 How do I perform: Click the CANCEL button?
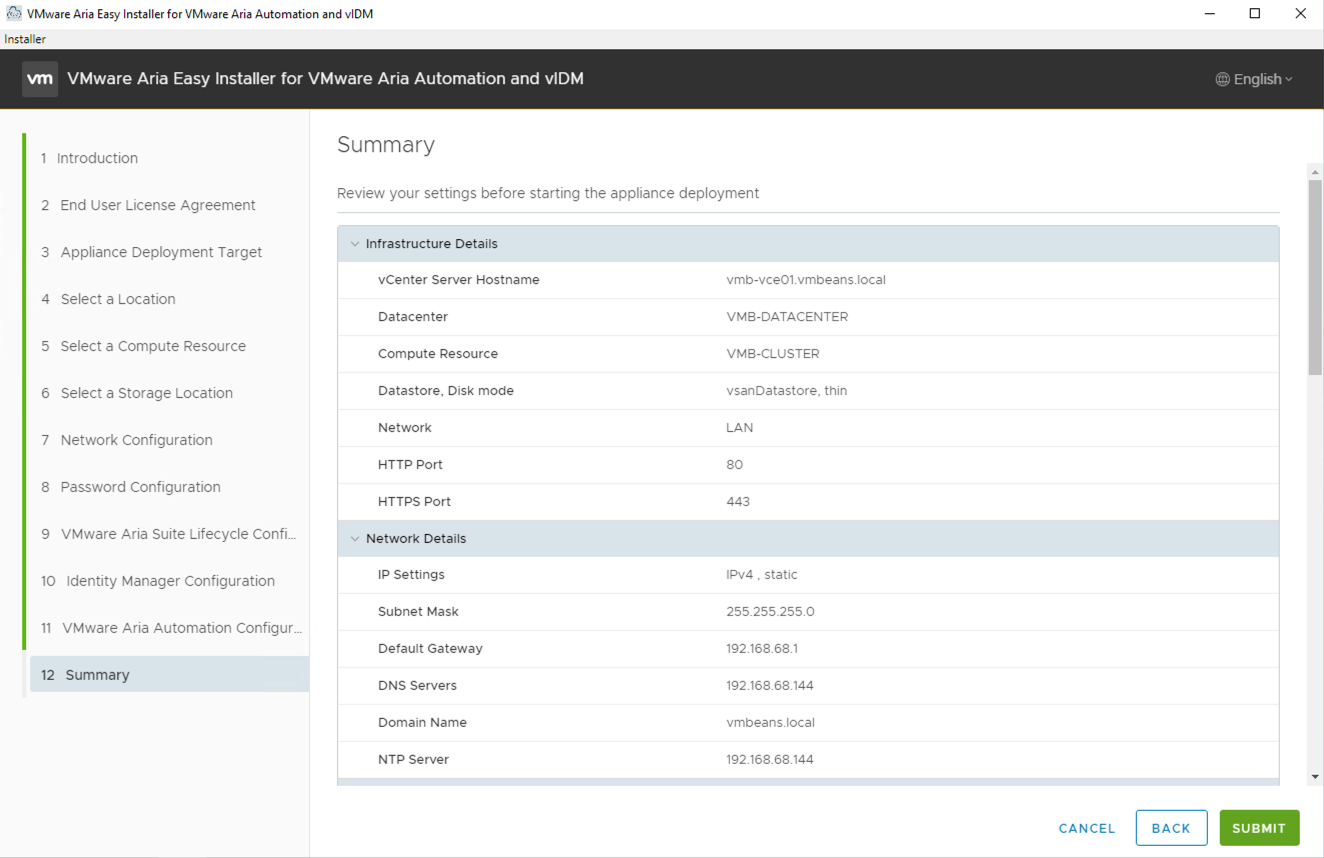tap(1087, 828)
